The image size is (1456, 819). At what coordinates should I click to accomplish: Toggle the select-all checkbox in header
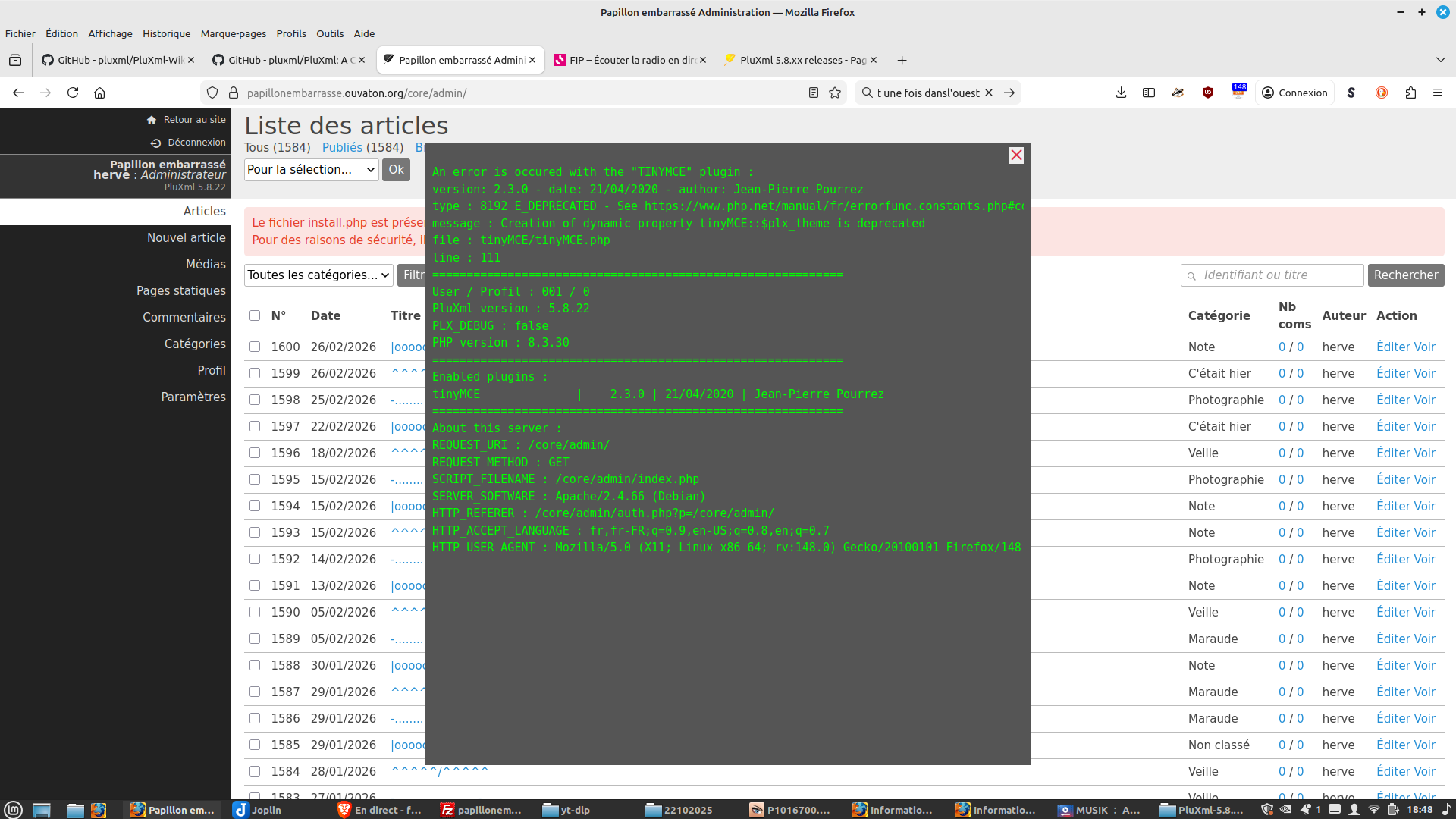[255, 315]
